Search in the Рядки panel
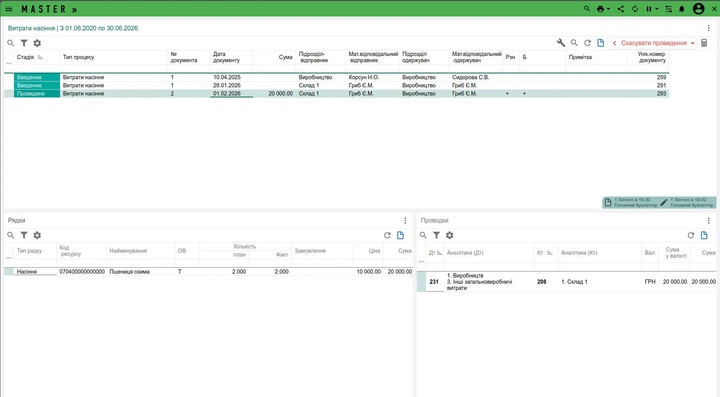 pos(11,235)
